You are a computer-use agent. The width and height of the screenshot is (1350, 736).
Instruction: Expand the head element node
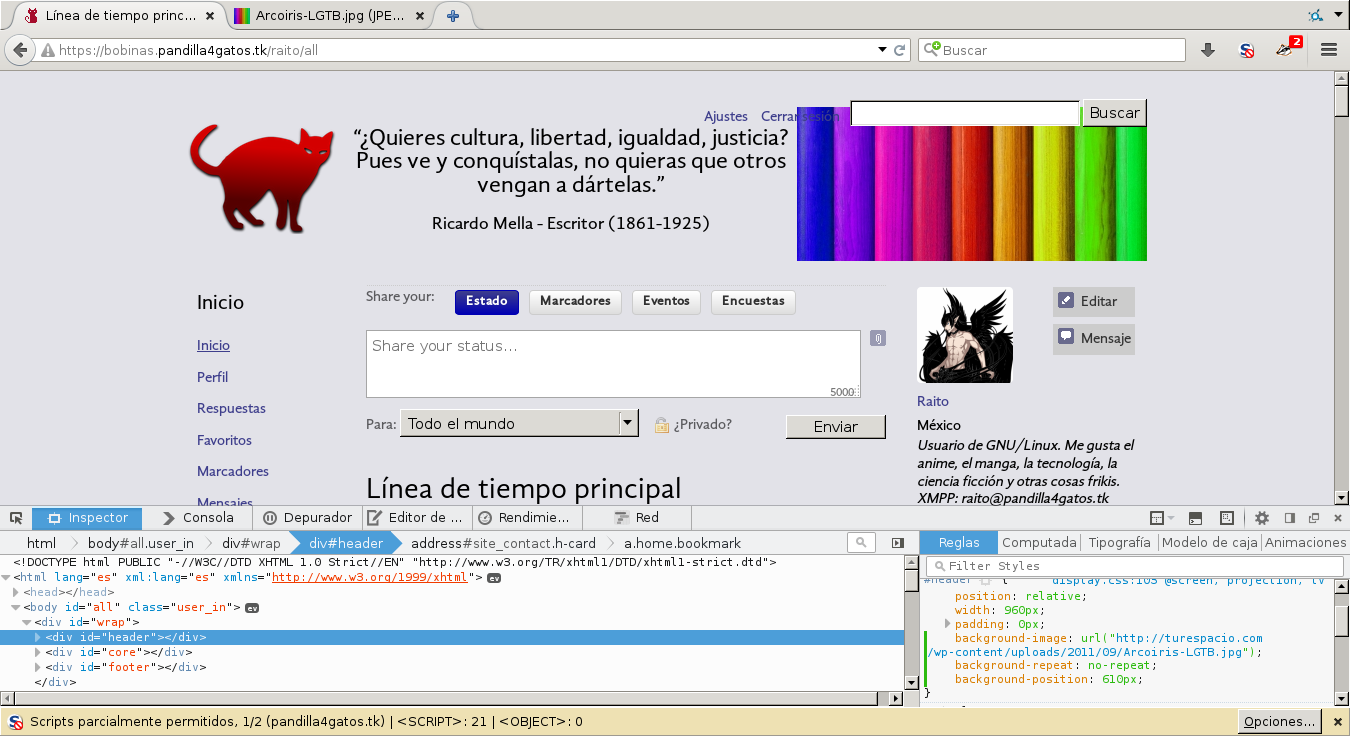(x=16, y=592)
